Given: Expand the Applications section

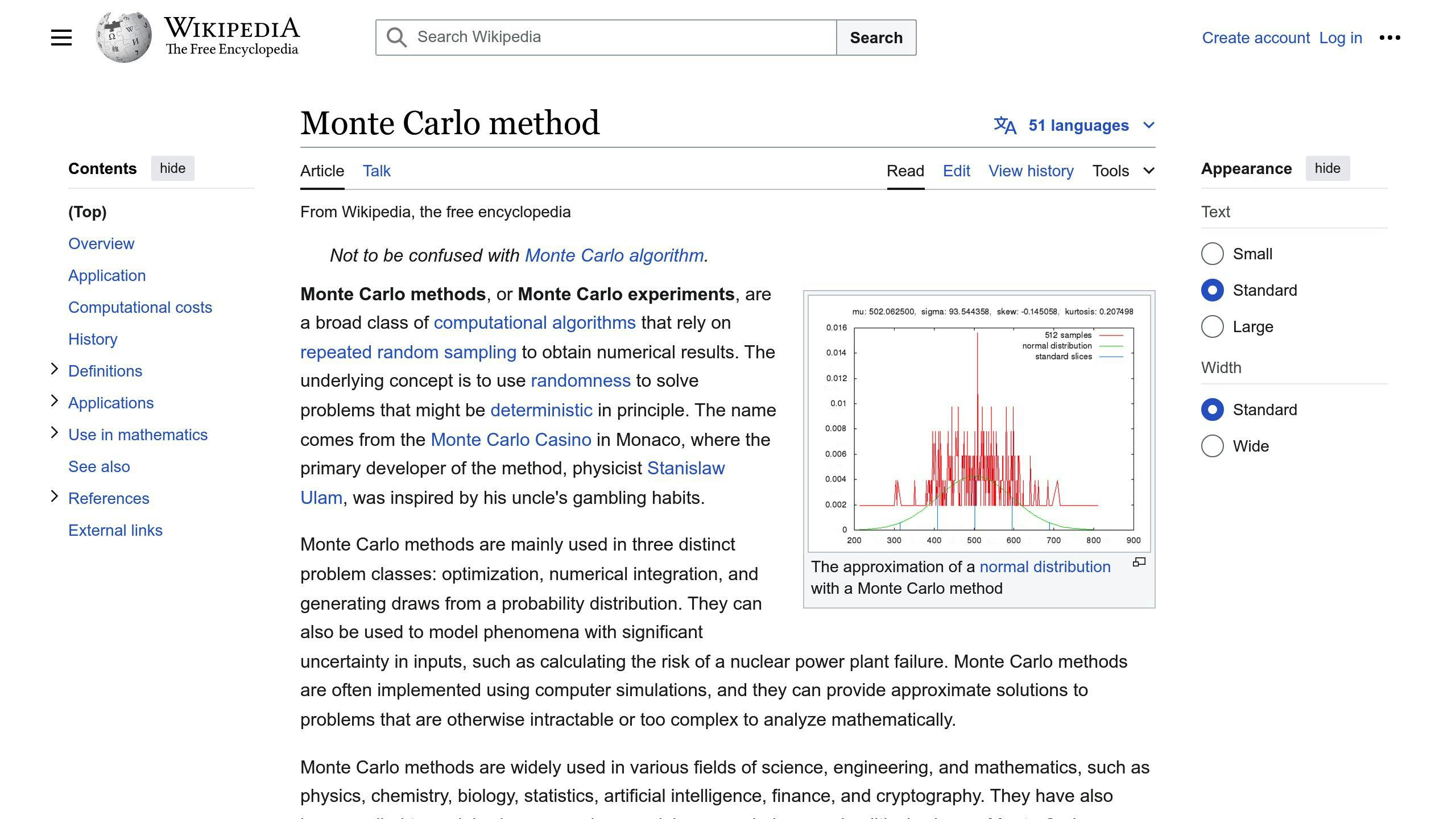Looking at the screenshot, I should click(53, 402).
